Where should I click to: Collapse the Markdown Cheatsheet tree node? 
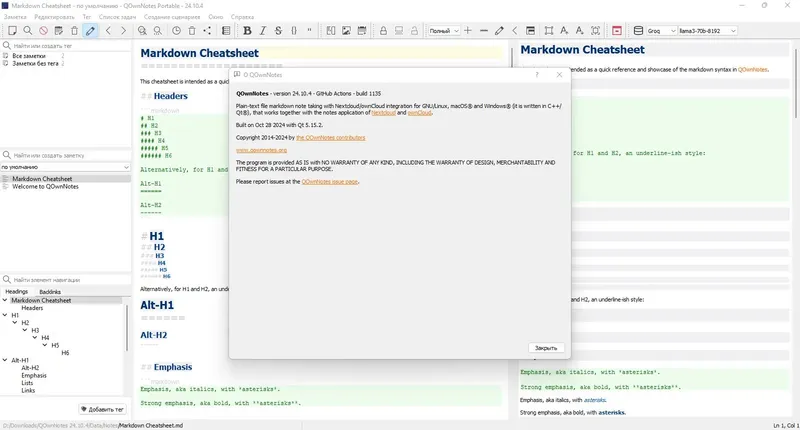[x=5, y=300]
